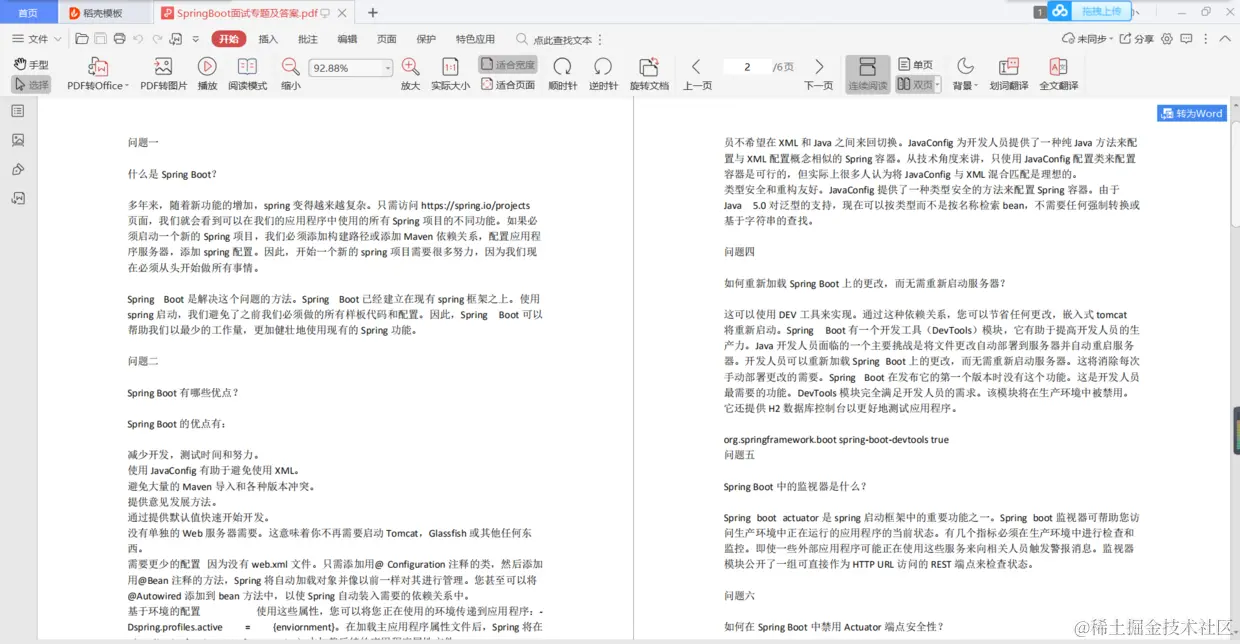1240x644 pixels.
Task: Open the 开始 ribbon tab
Action: tap(228, 39)
